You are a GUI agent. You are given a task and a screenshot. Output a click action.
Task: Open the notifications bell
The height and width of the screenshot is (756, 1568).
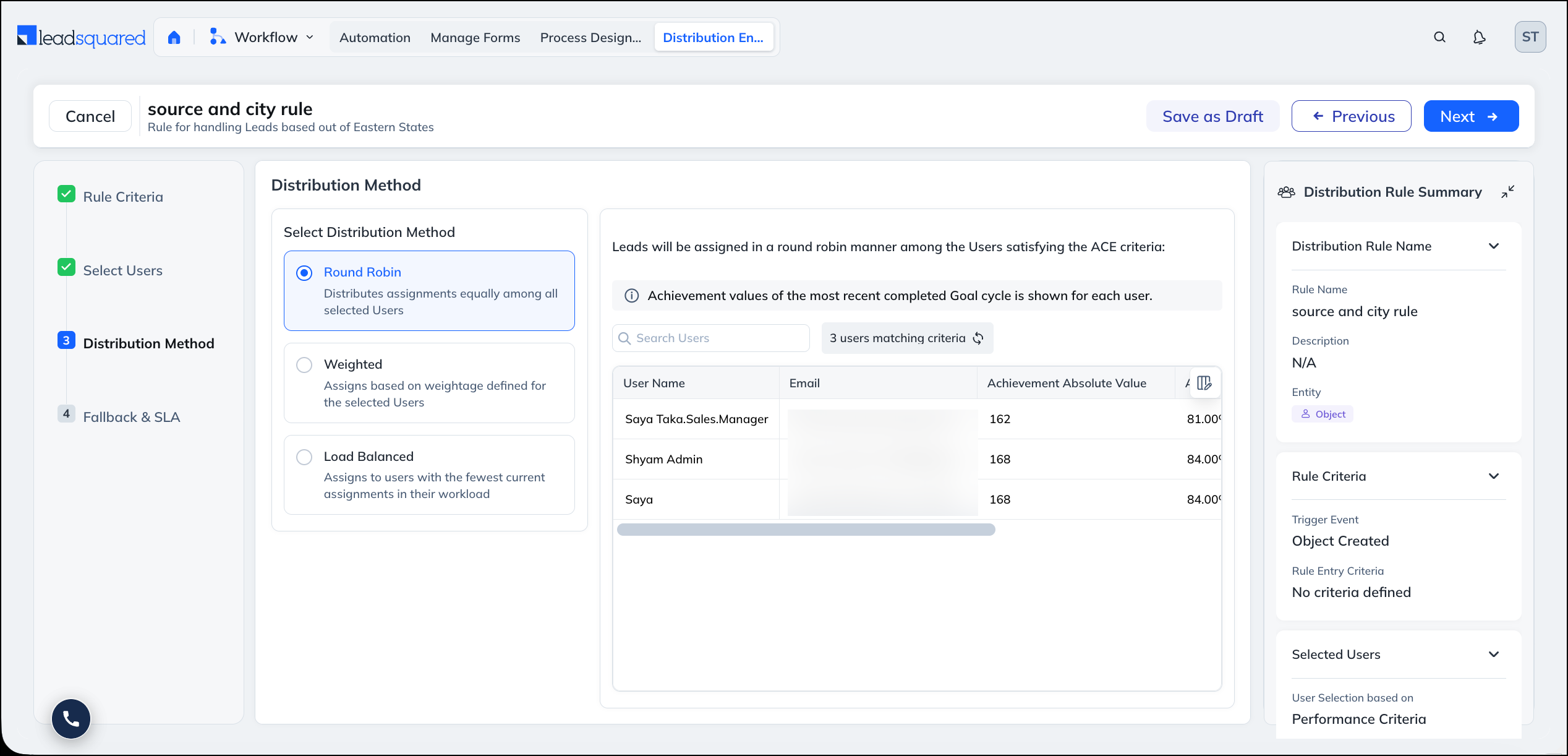click(1479, 37)
